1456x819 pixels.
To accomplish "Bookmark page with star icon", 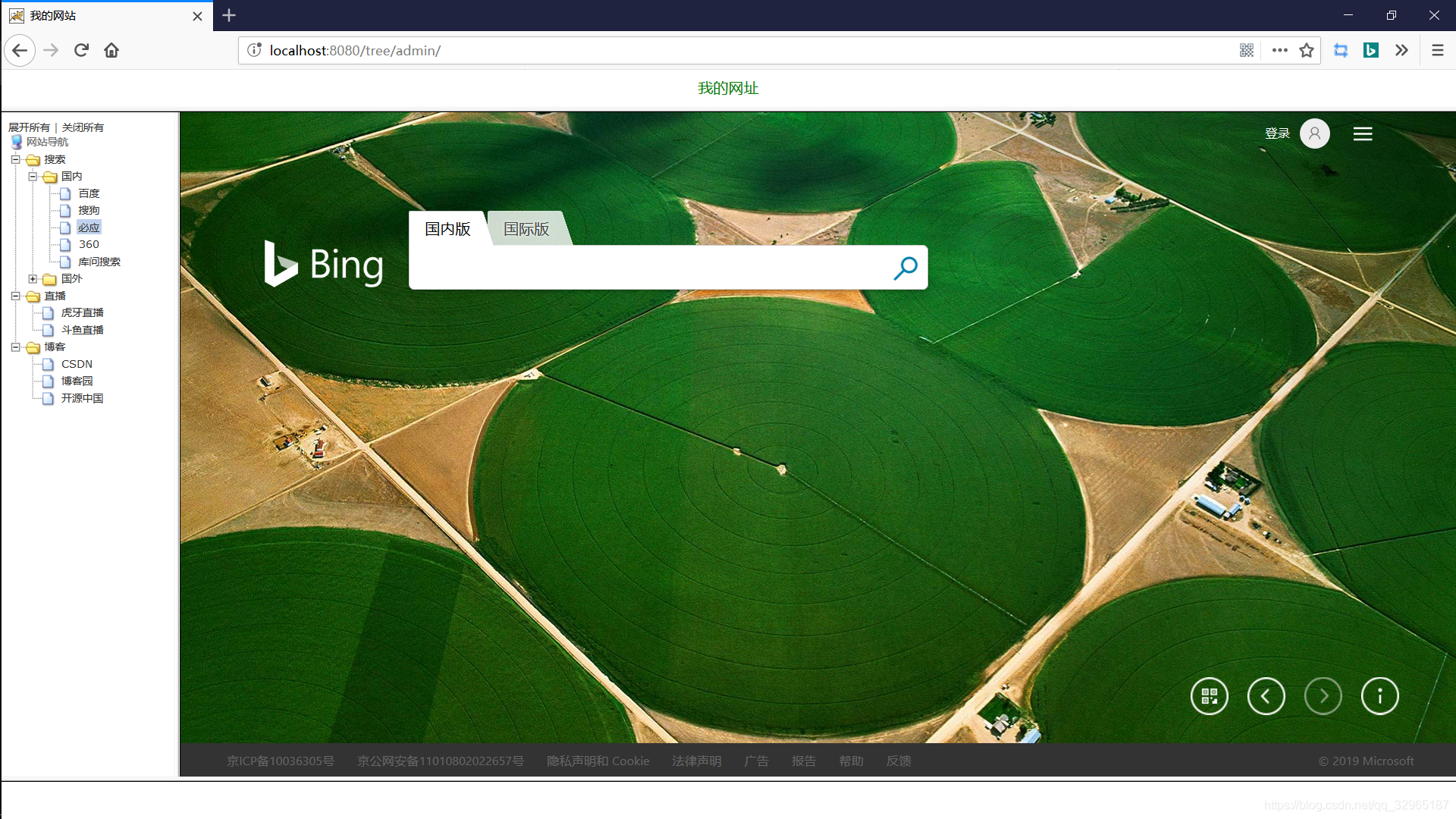I will 1306,50.
